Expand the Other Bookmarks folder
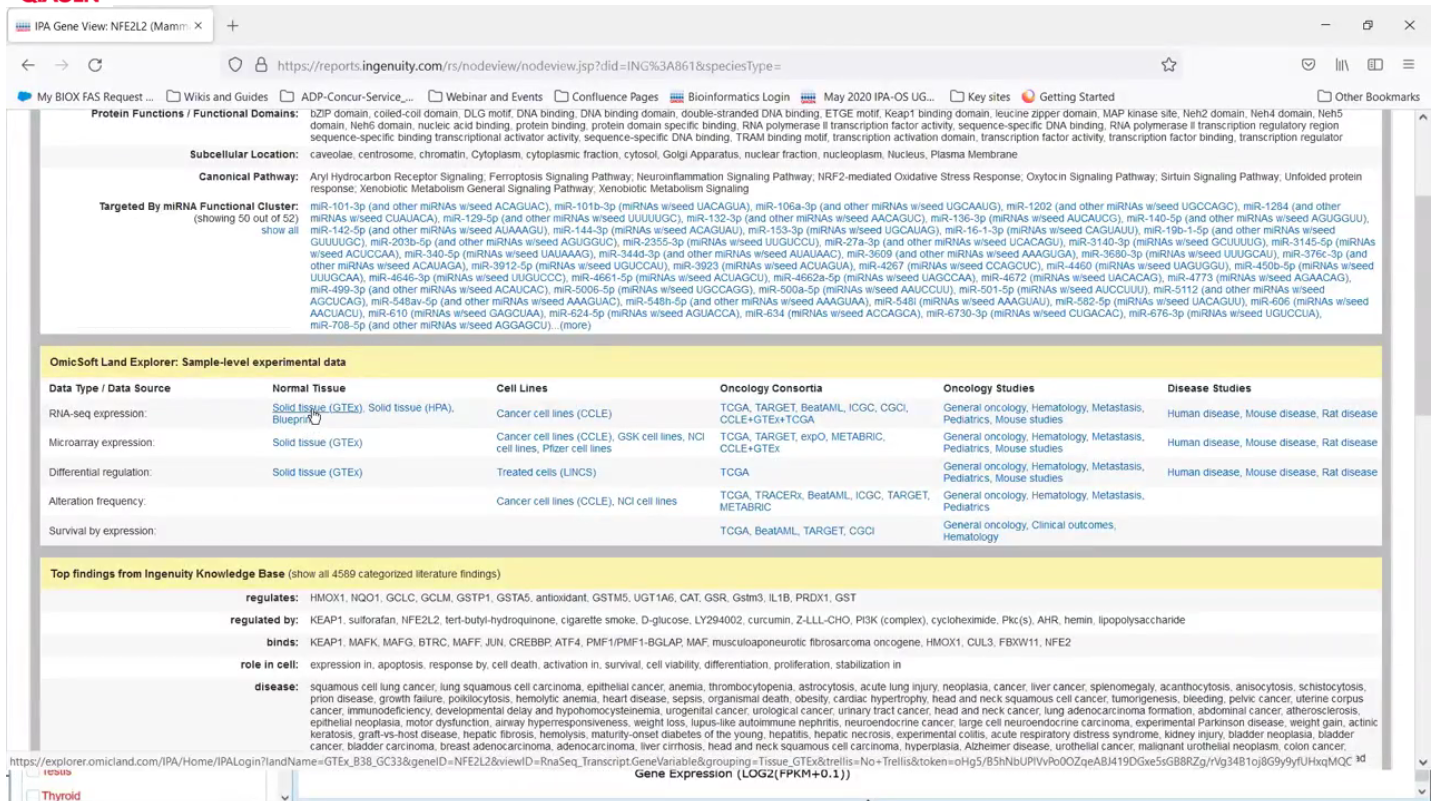This screenshot has height=801, width=1437. point(1368,97)
